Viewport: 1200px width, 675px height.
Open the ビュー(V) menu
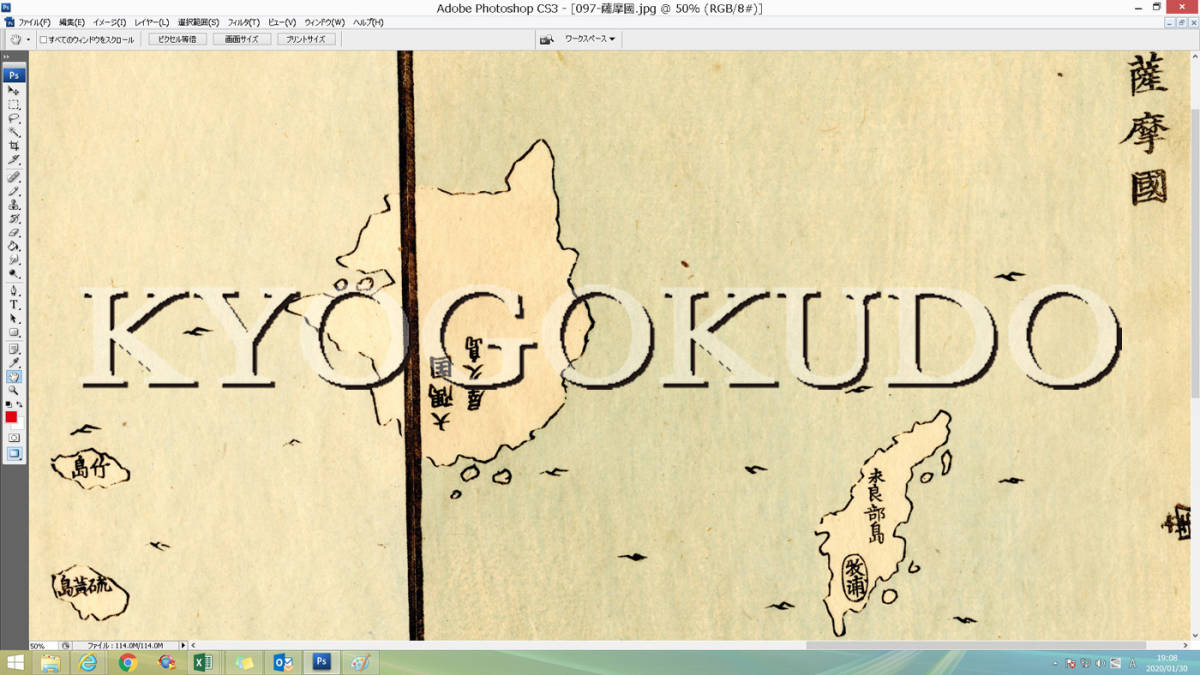click(282, 22)
